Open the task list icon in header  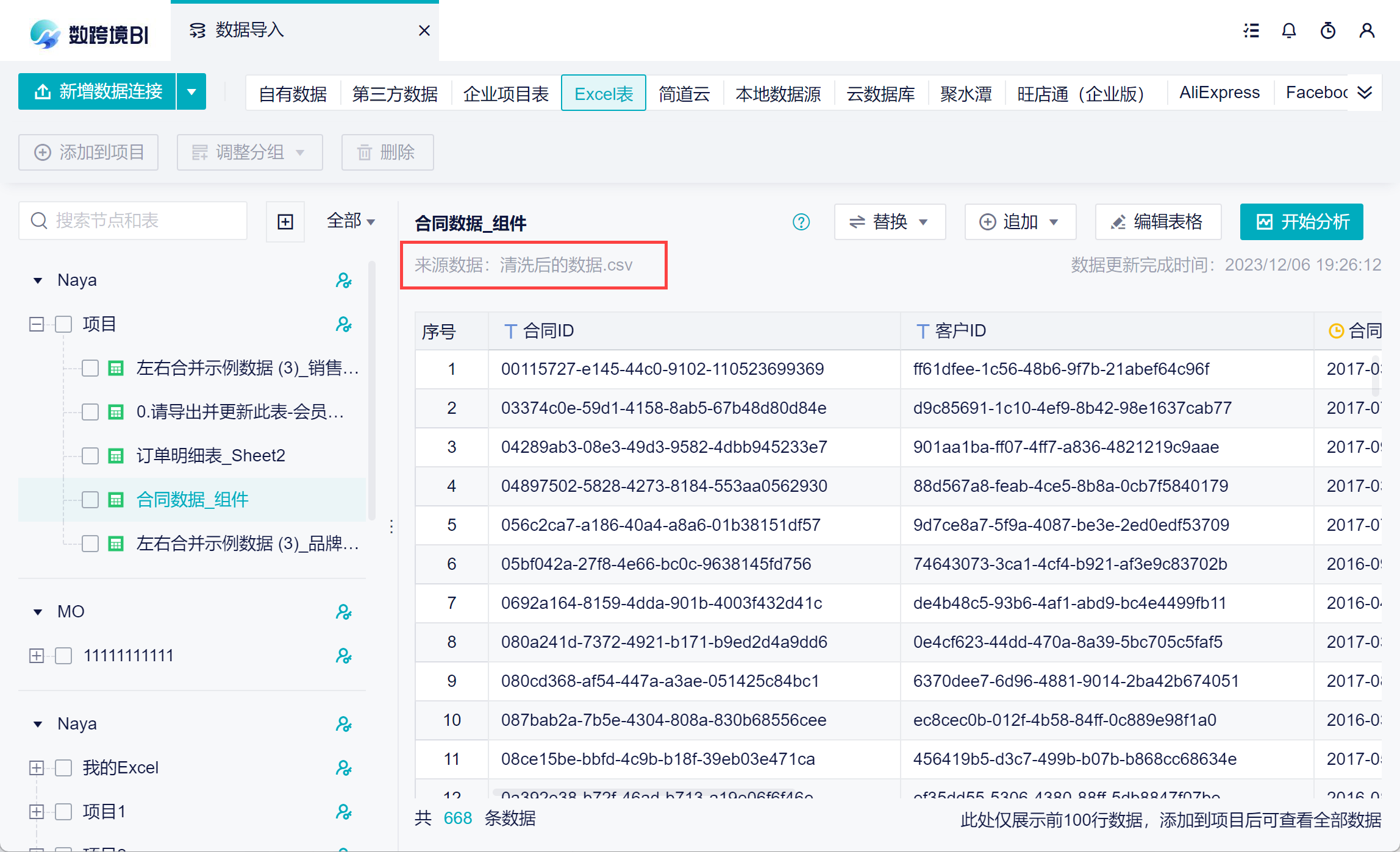pyautogui.click(x=1251, y=31)
